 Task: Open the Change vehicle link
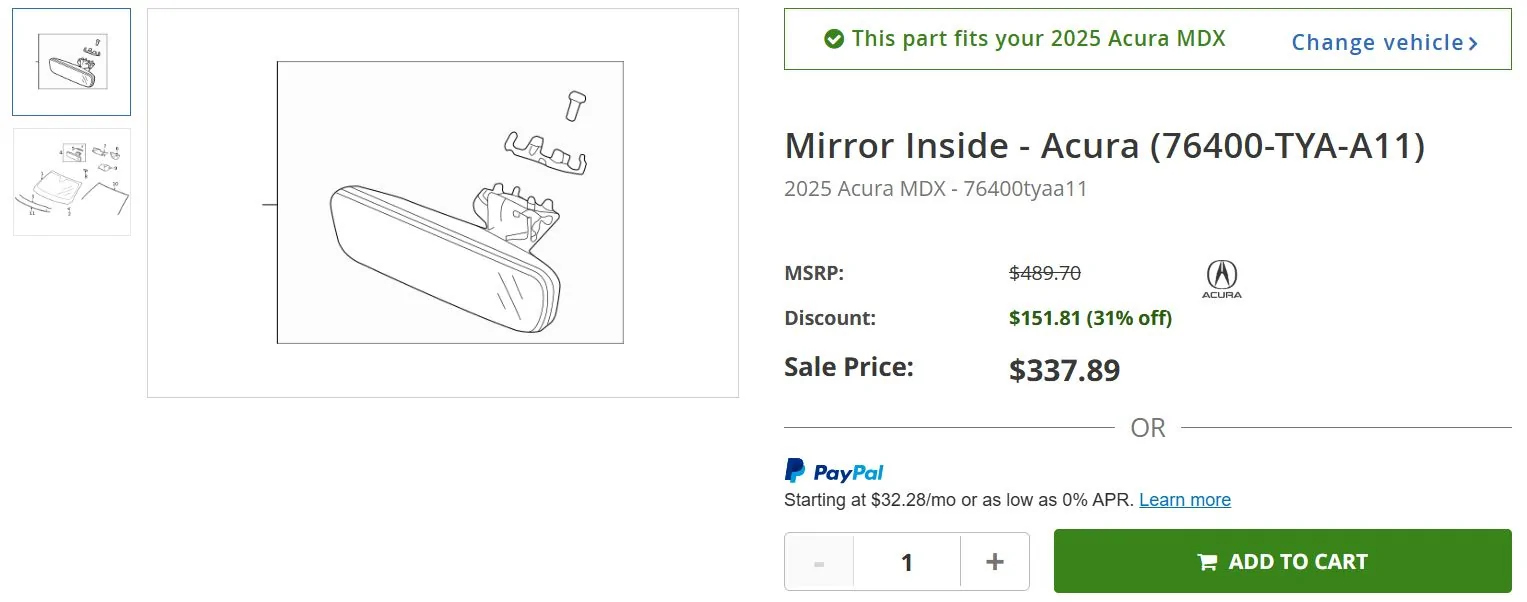[1378, 42]
